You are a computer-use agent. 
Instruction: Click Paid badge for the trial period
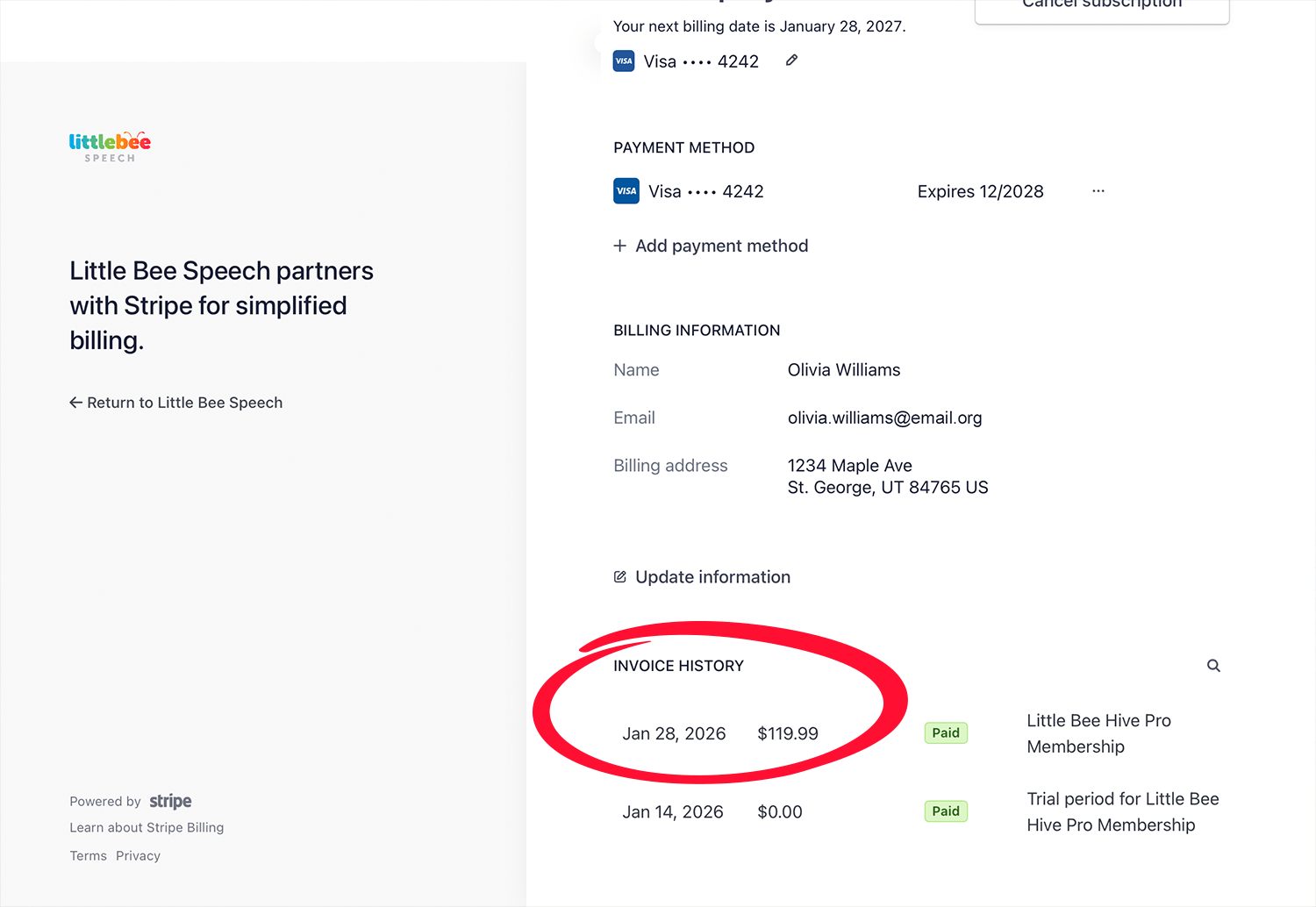point(946,811)
